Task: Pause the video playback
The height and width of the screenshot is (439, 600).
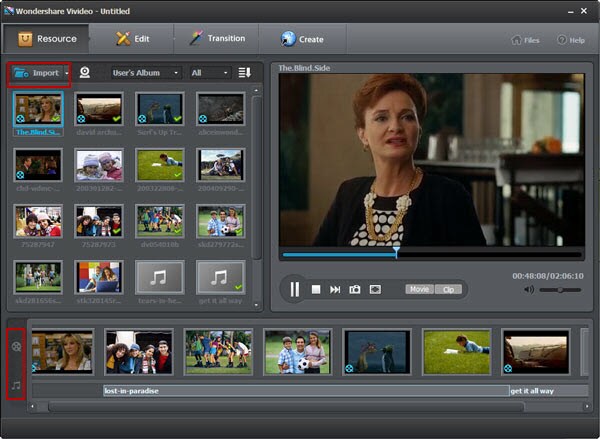Action: [294, 289]
